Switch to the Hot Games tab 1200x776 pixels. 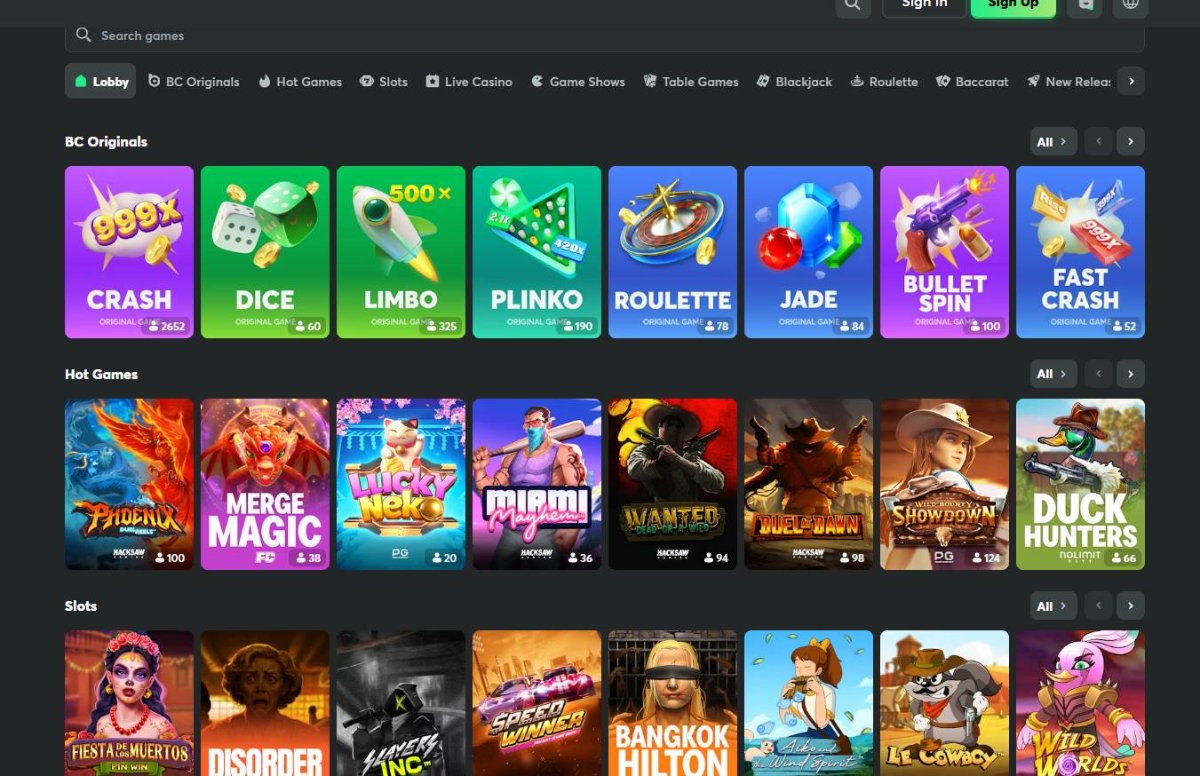click(x=299, y=81)
